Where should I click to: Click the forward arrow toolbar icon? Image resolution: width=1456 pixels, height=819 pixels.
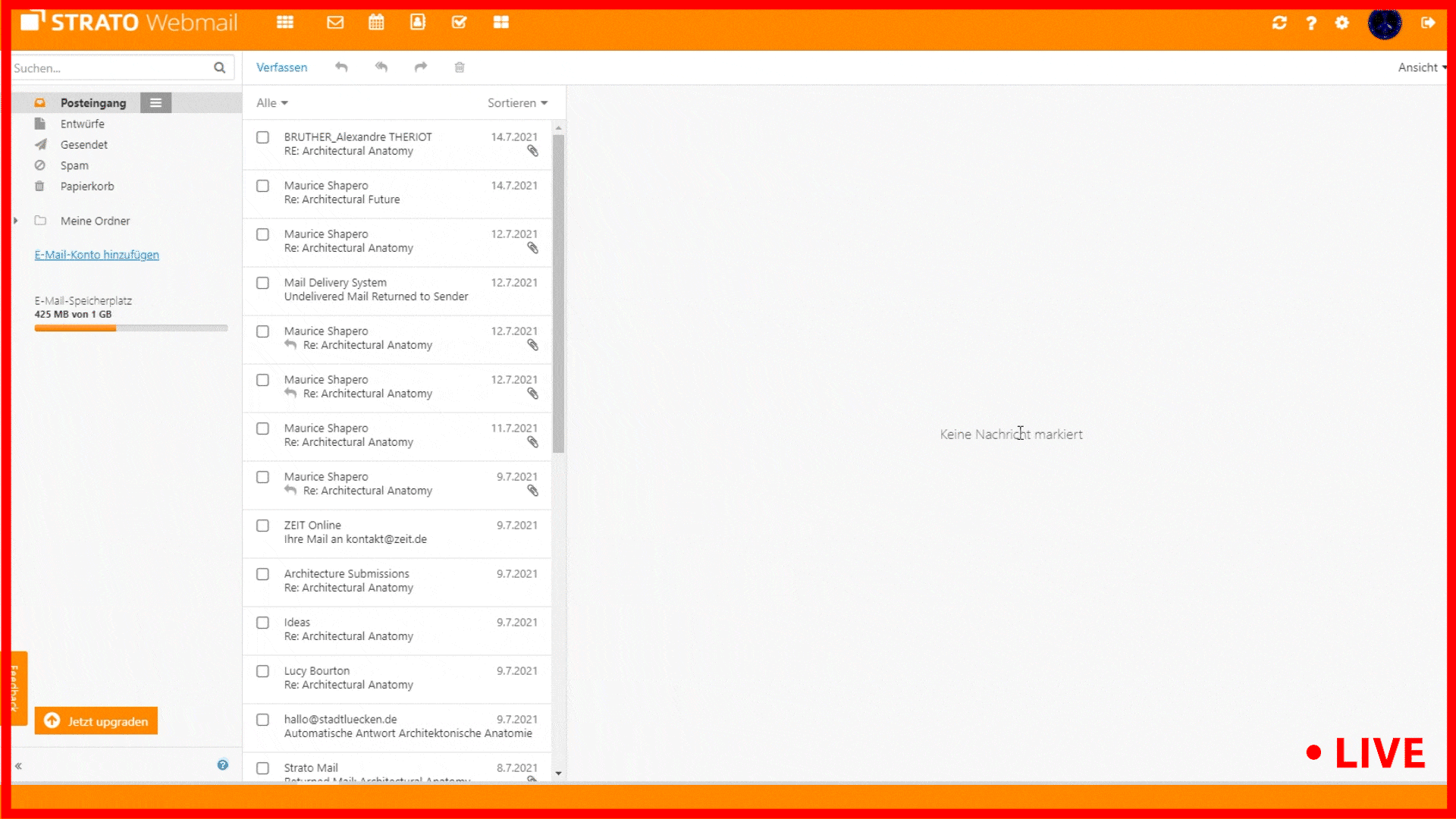(421, 67)
